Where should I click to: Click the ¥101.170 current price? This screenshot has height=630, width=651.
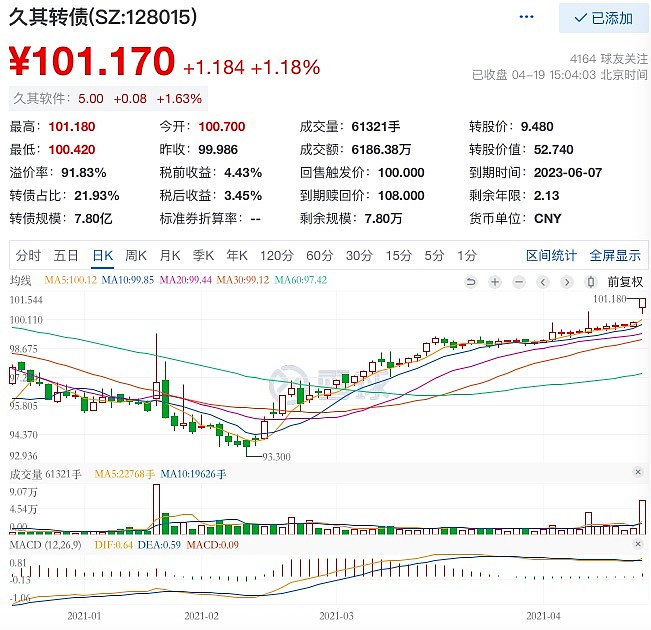(92, 61)
